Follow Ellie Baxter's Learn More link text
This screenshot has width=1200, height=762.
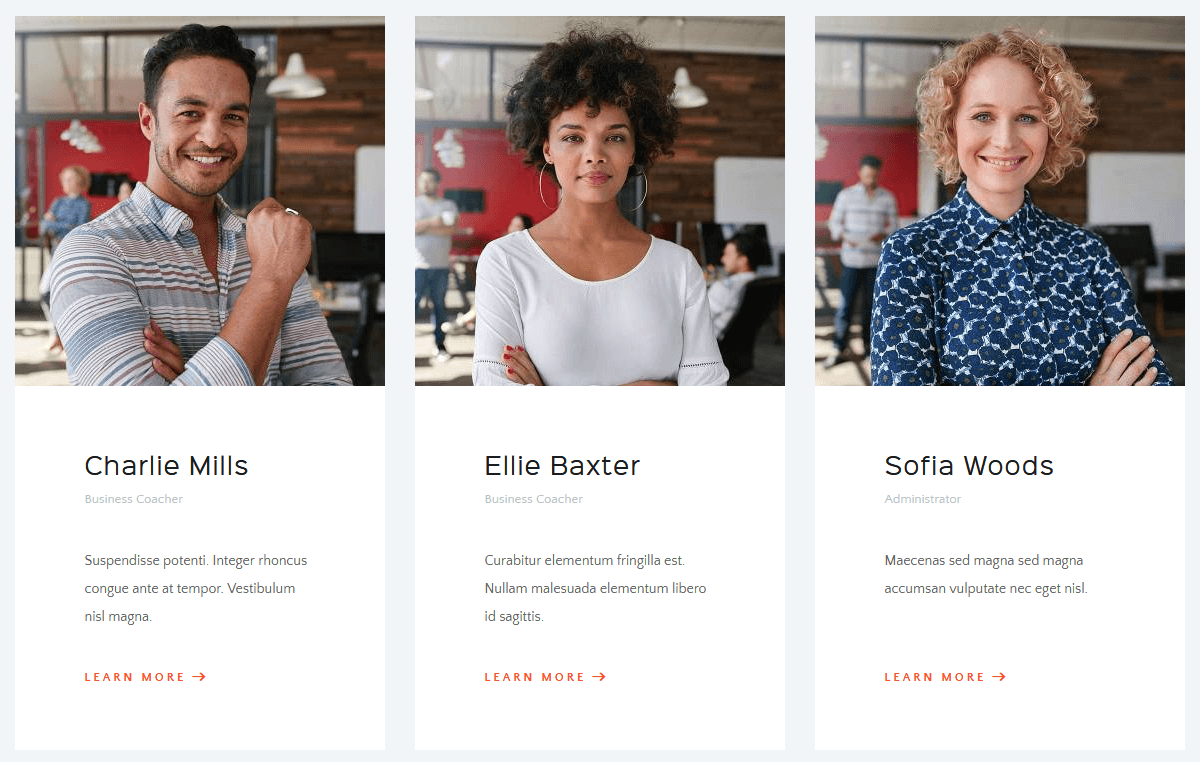(x=535, y=677)
